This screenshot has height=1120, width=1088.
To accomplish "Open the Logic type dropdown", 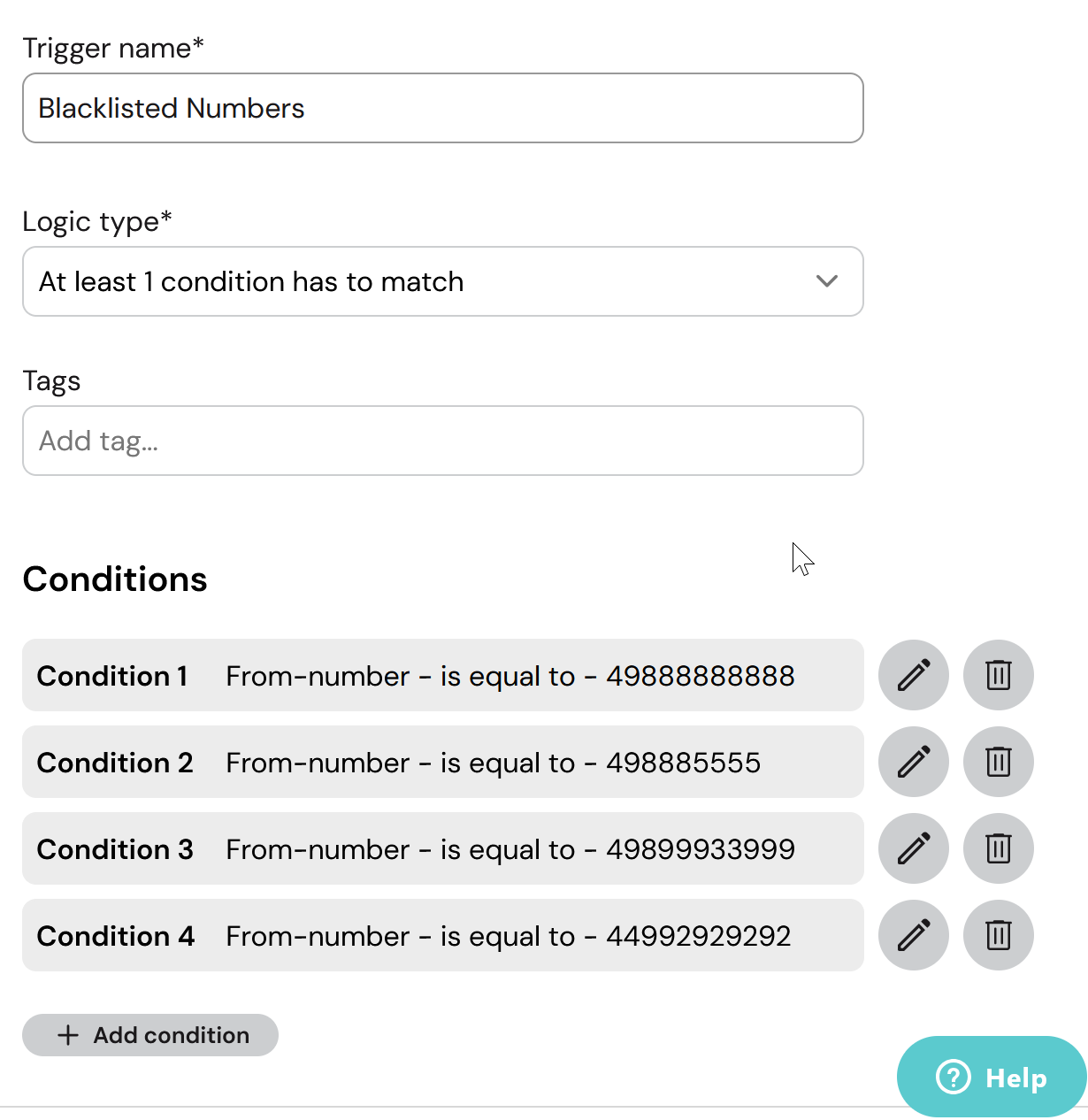I will (x=442, y=281).
